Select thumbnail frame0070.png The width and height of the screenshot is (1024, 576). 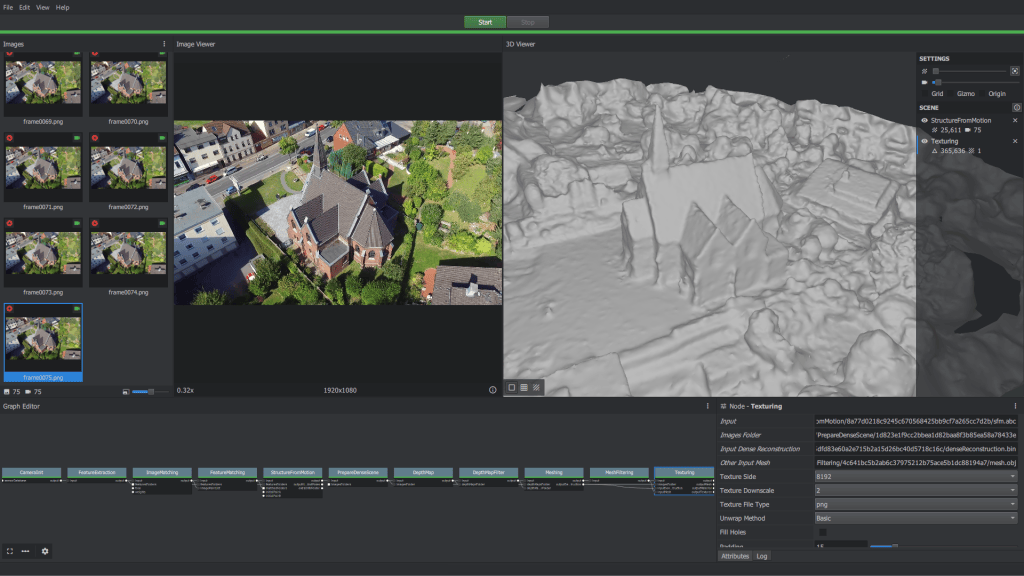click(x=128, y=88)
